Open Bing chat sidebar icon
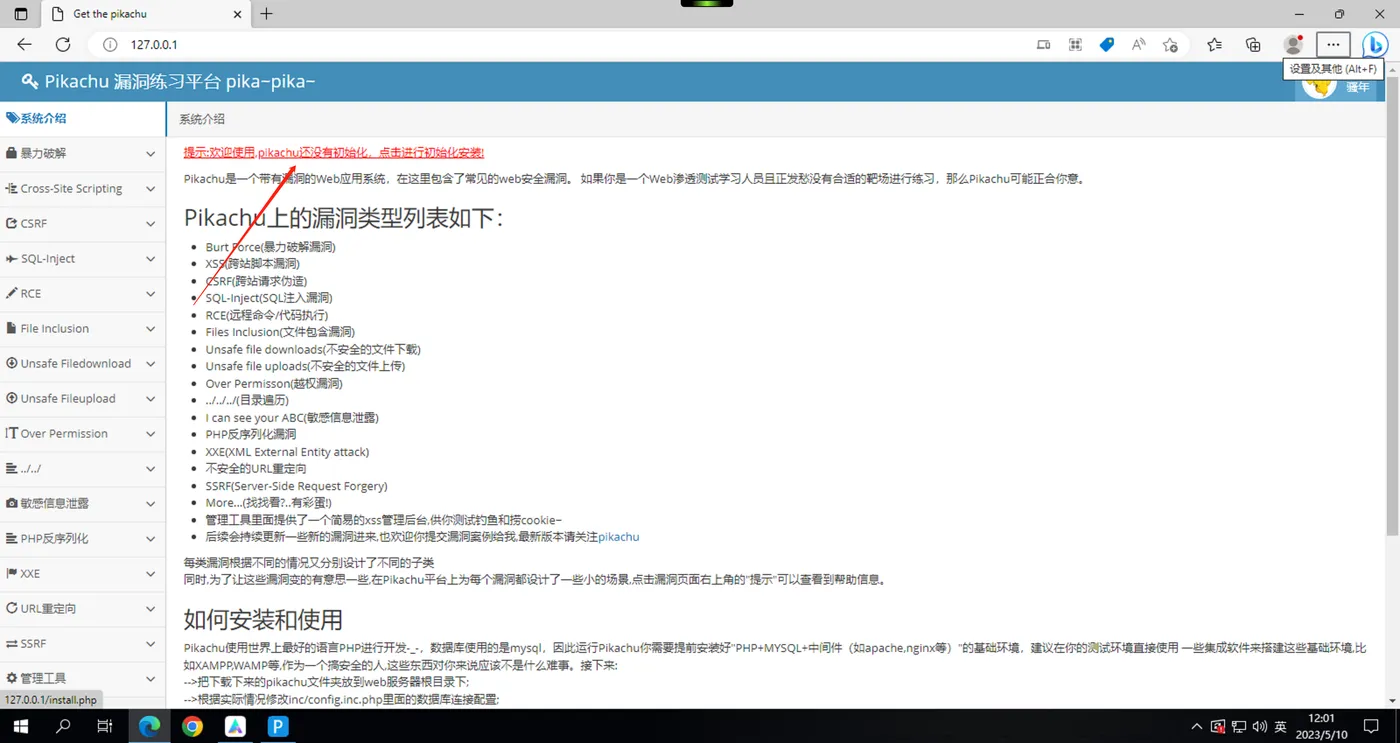1400x743 pixels. [1375, 44]
